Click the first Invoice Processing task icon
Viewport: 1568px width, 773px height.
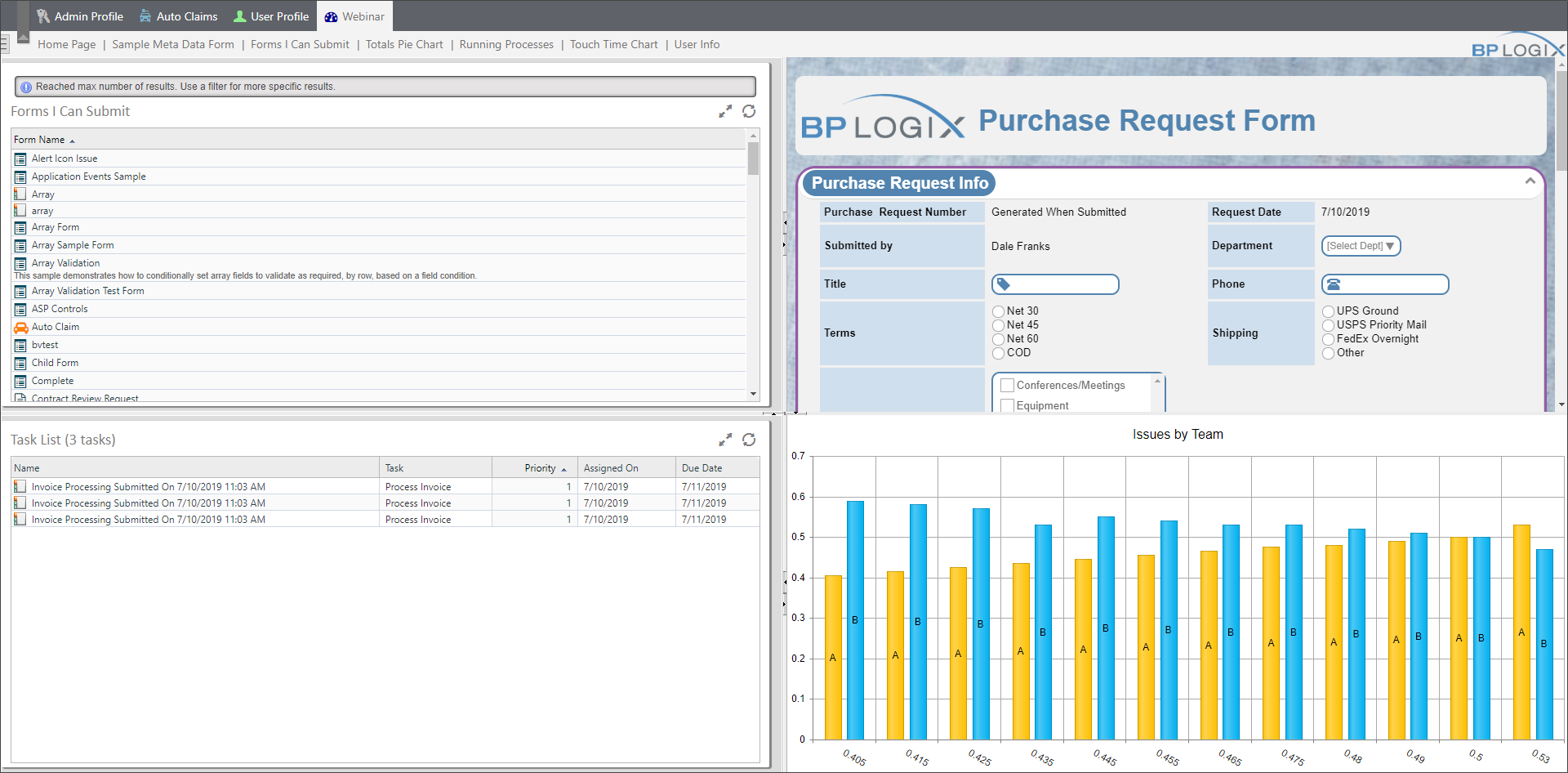[x=20, y=487]
